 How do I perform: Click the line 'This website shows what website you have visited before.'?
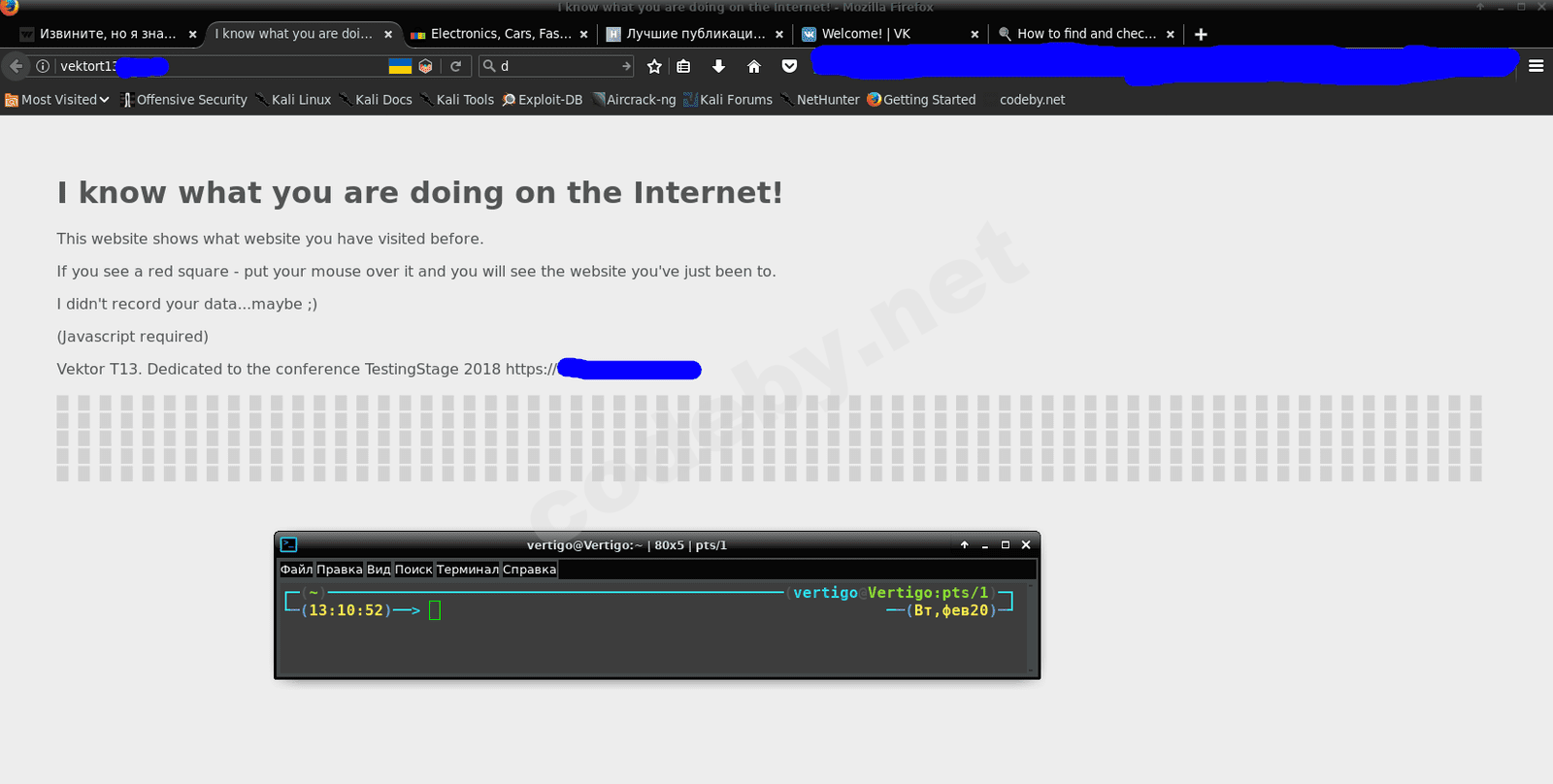coord(270,239)
